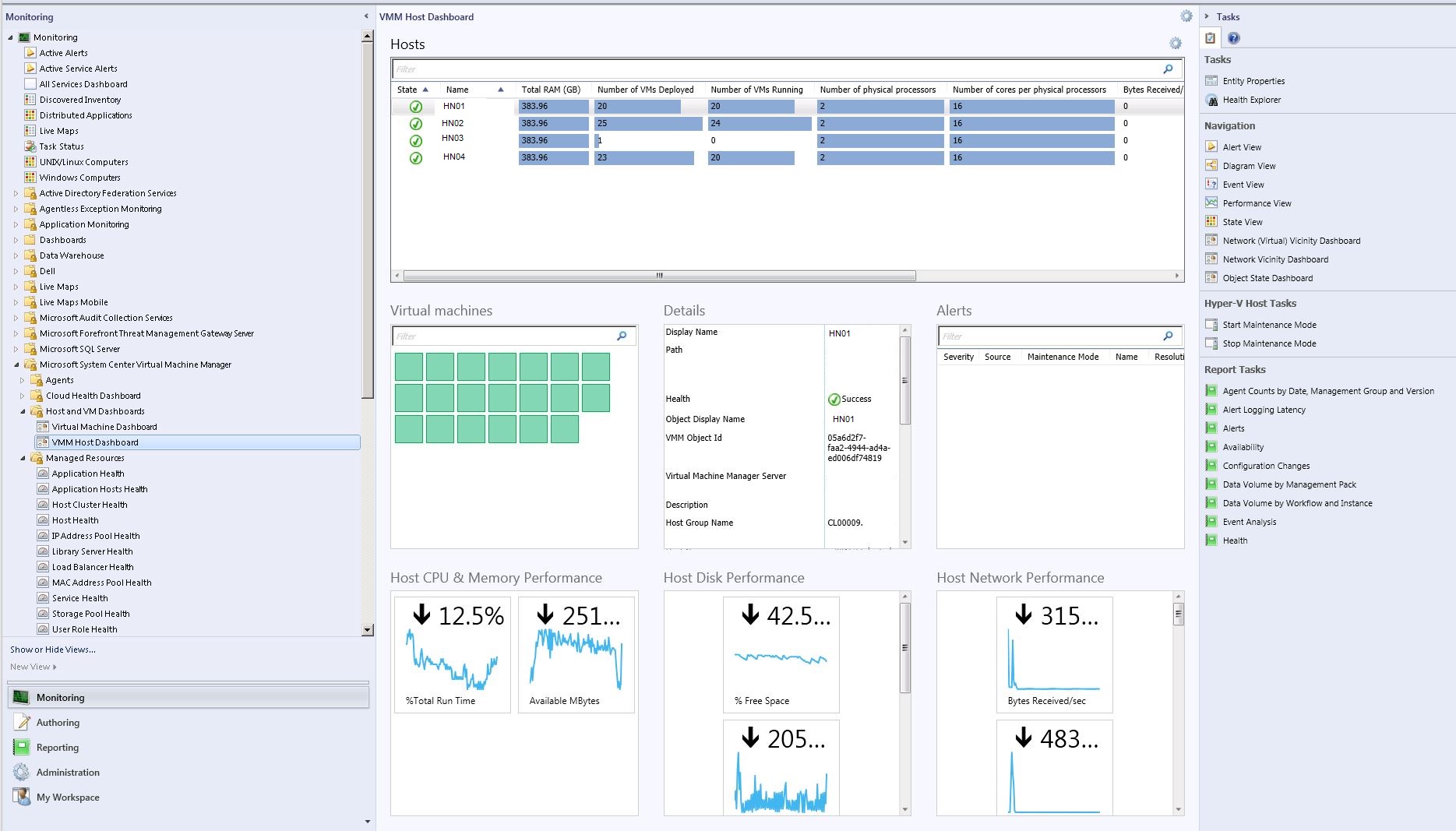Expand the Agents folder
Image resolution: width=1456 pixels, height=831 pixels.
pos(22,380)
